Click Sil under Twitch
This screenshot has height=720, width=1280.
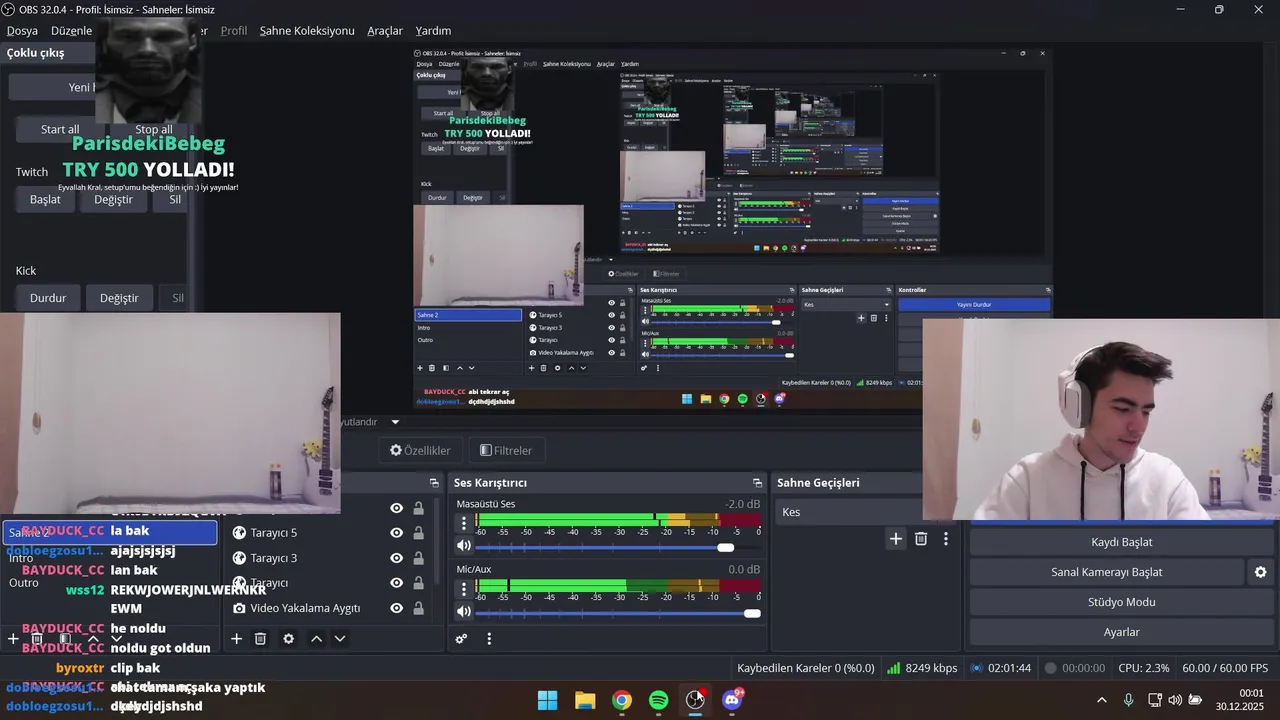point(175,199)
